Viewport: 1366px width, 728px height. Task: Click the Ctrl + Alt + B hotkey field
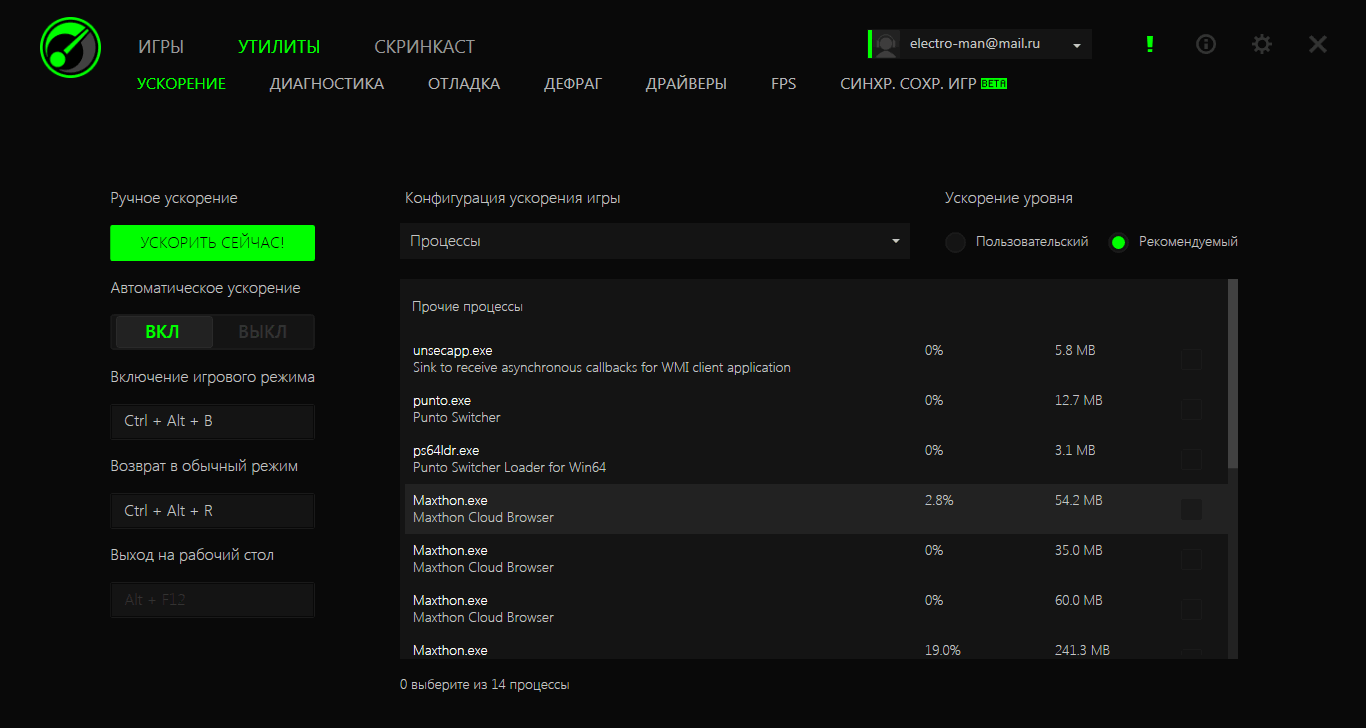click(212, 421)
